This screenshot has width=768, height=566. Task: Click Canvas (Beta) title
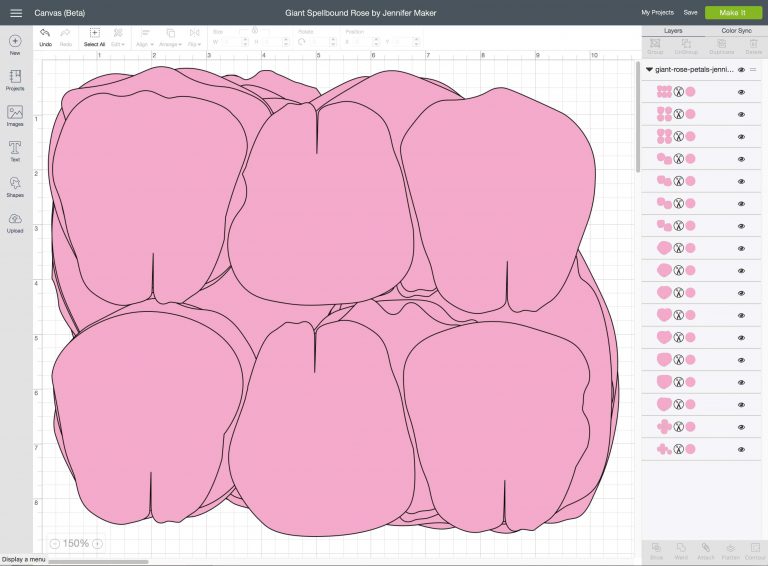tap(60, 13)
